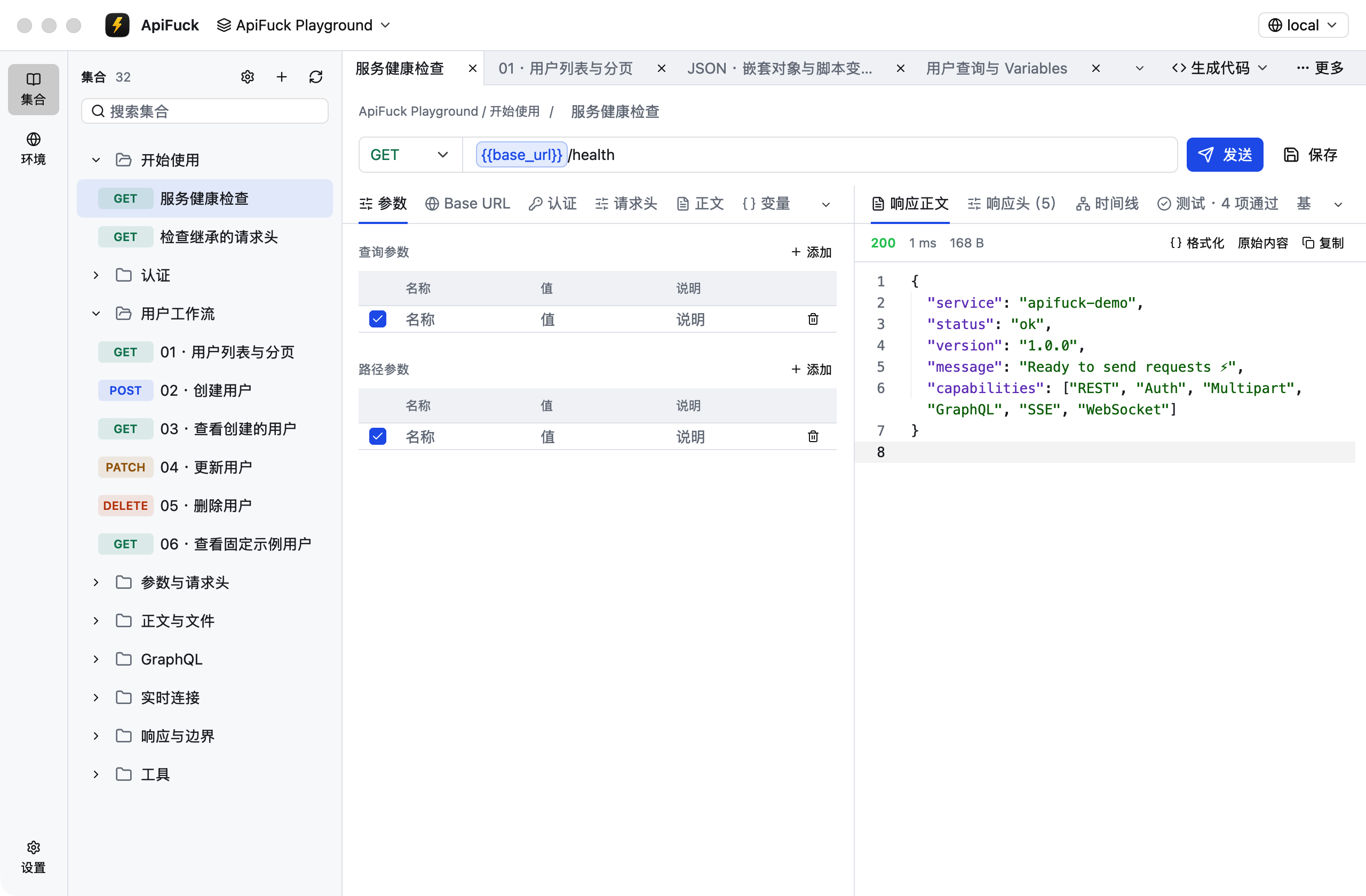The width and height of the screenshot is (1366, 896).
Task: Expand the 参数与请求头 folder
Action: pos(96,582)
